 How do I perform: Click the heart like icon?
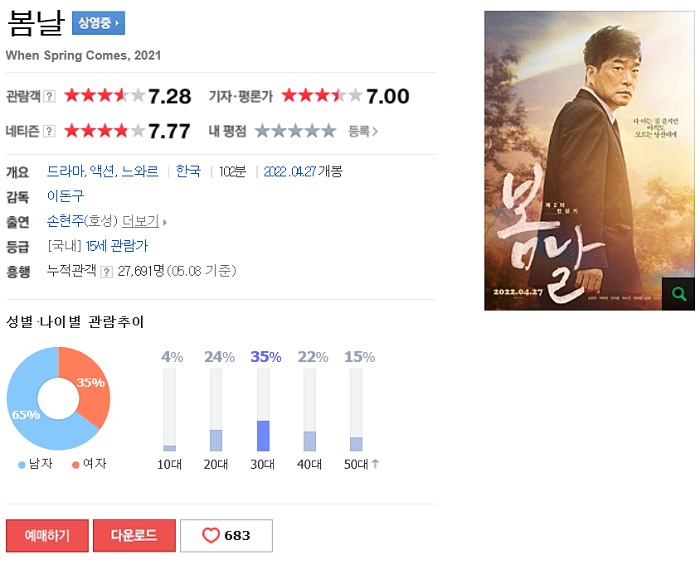211,535
